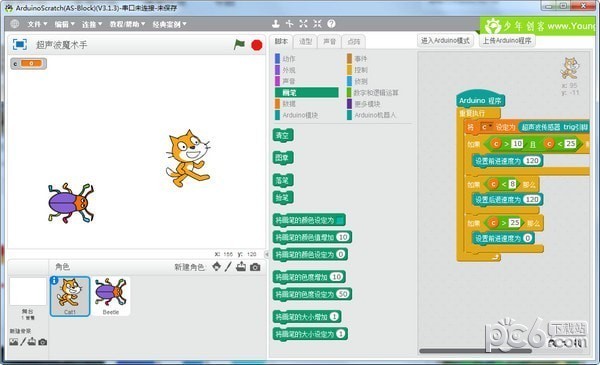Screen dimensions: 600x365
Task: Upload a backdrop from a file
Action: [32, 342]
